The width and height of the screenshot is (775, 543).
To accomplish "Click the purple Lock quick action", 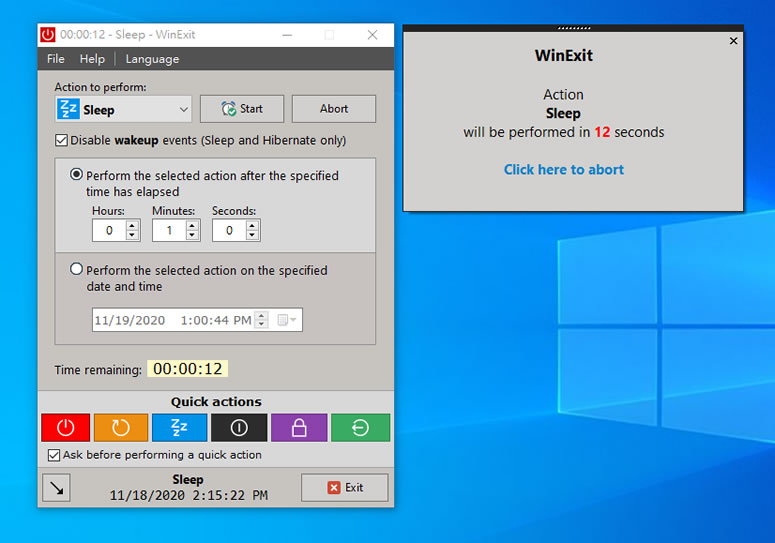I will [299, 427].
